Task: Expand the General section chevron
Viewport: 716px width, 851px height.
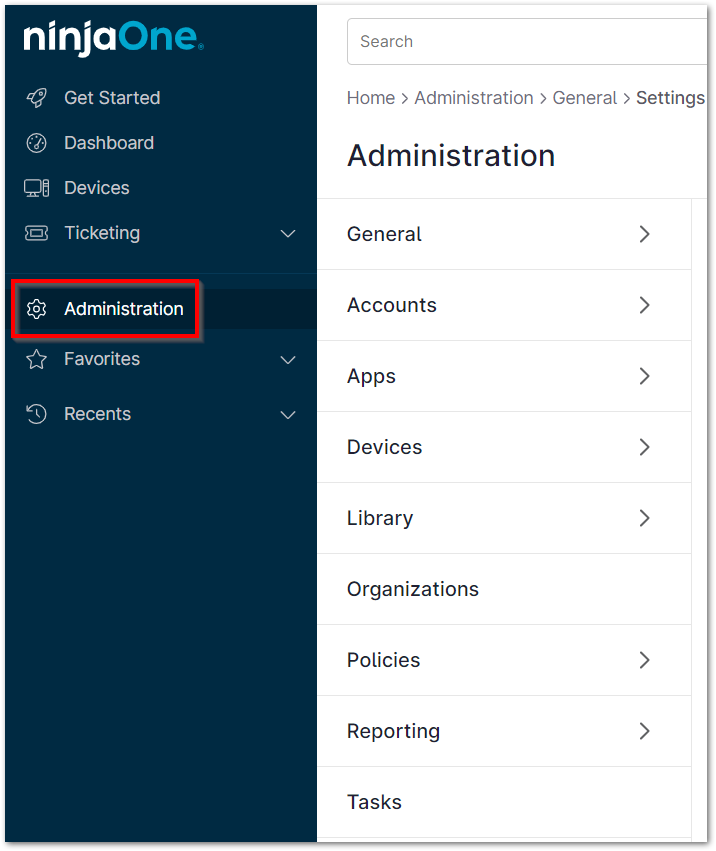Action: [x=644, y=234]
